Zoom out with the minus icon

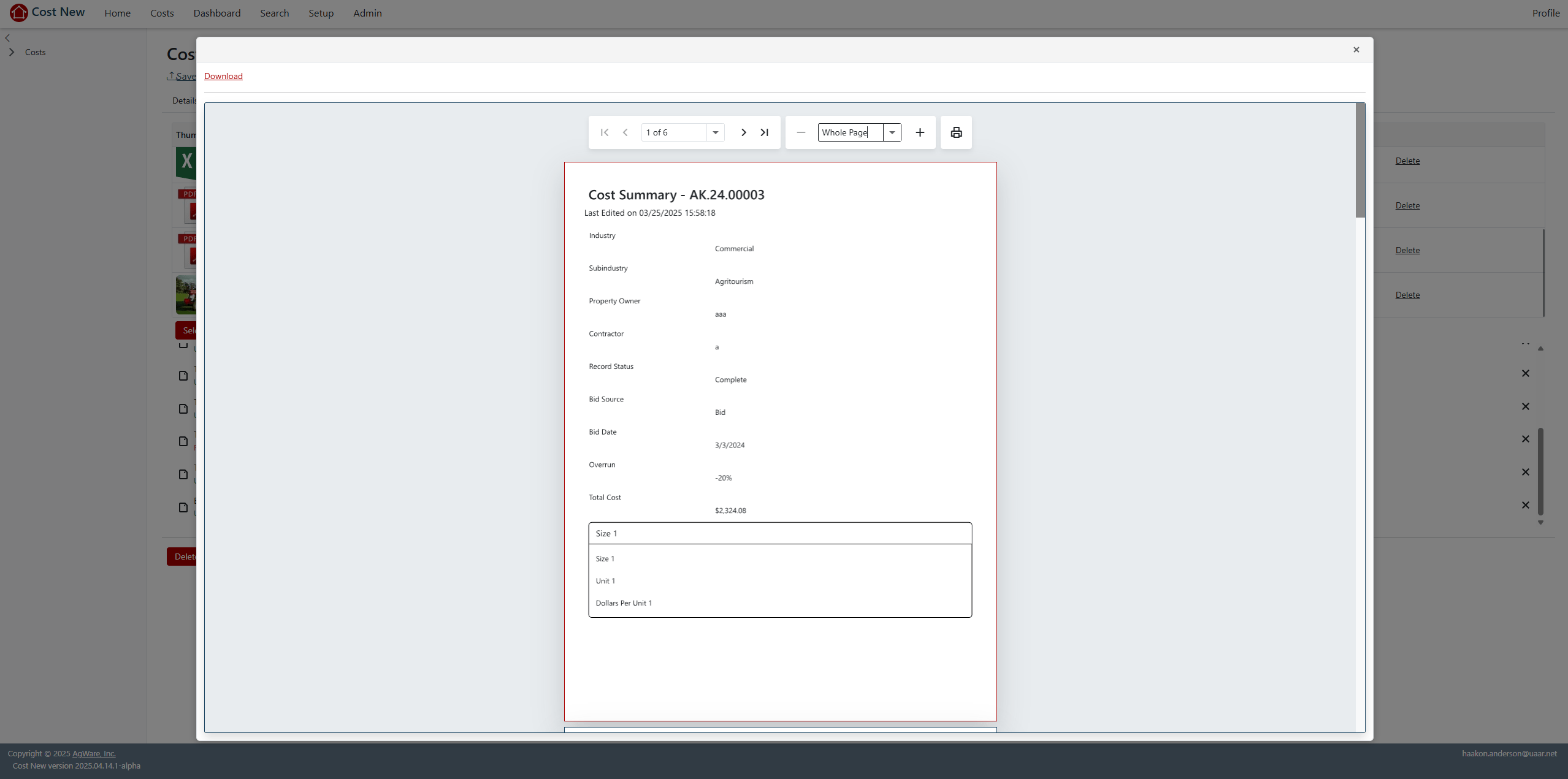(x=801, y=132)
